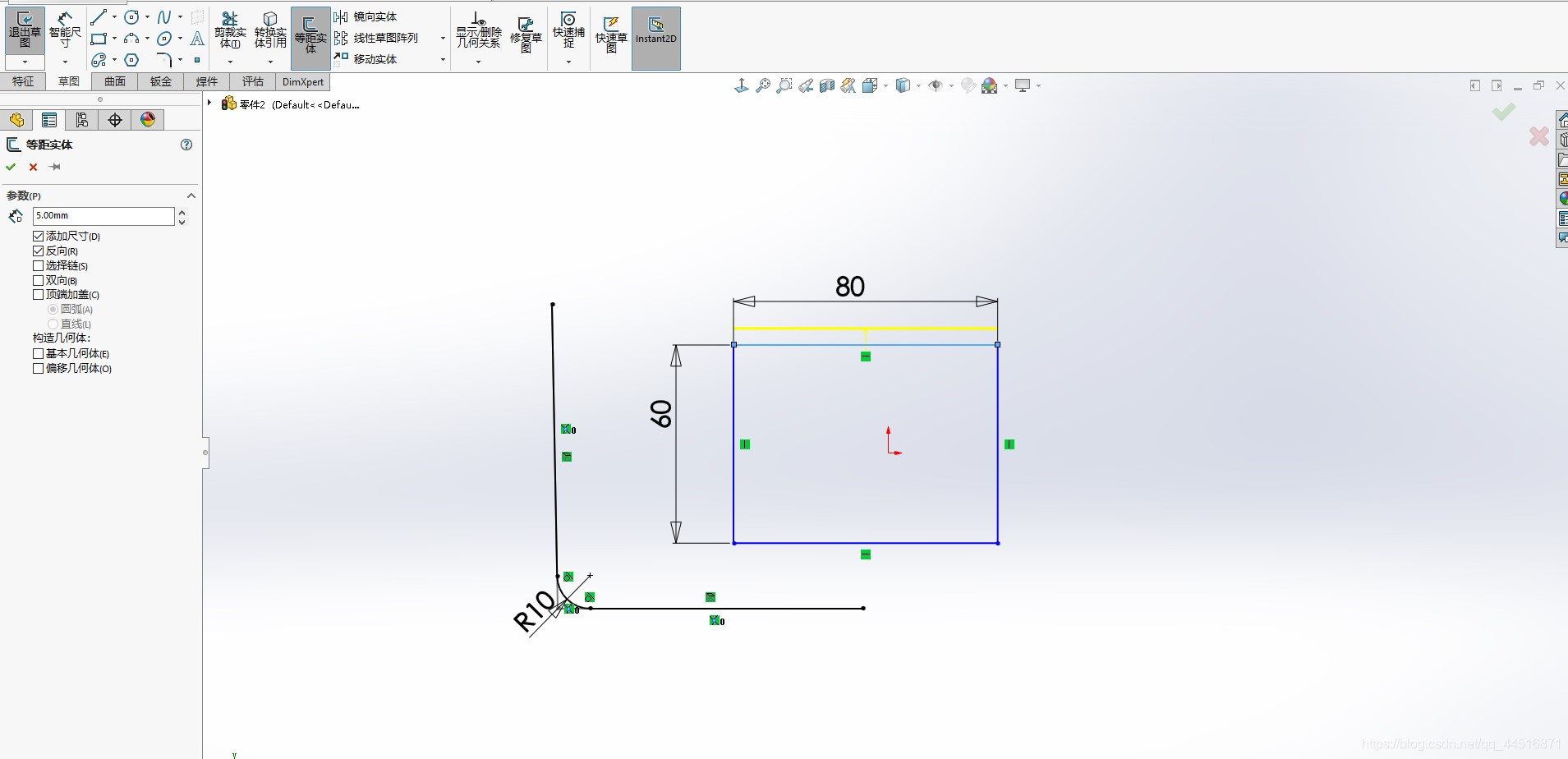Screen dimensions: 1568x759
Task: Click the 退出草图 (Exit Sketch) button
Action: coord(25,30)
